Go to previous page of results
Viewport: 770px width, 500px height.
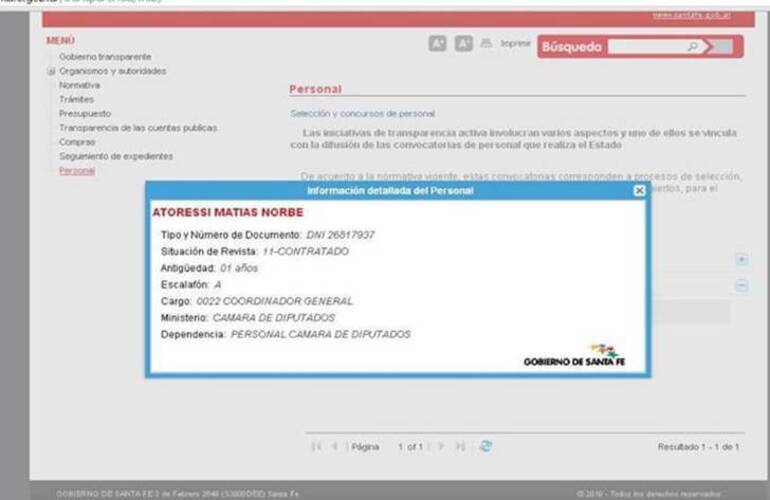335,446
